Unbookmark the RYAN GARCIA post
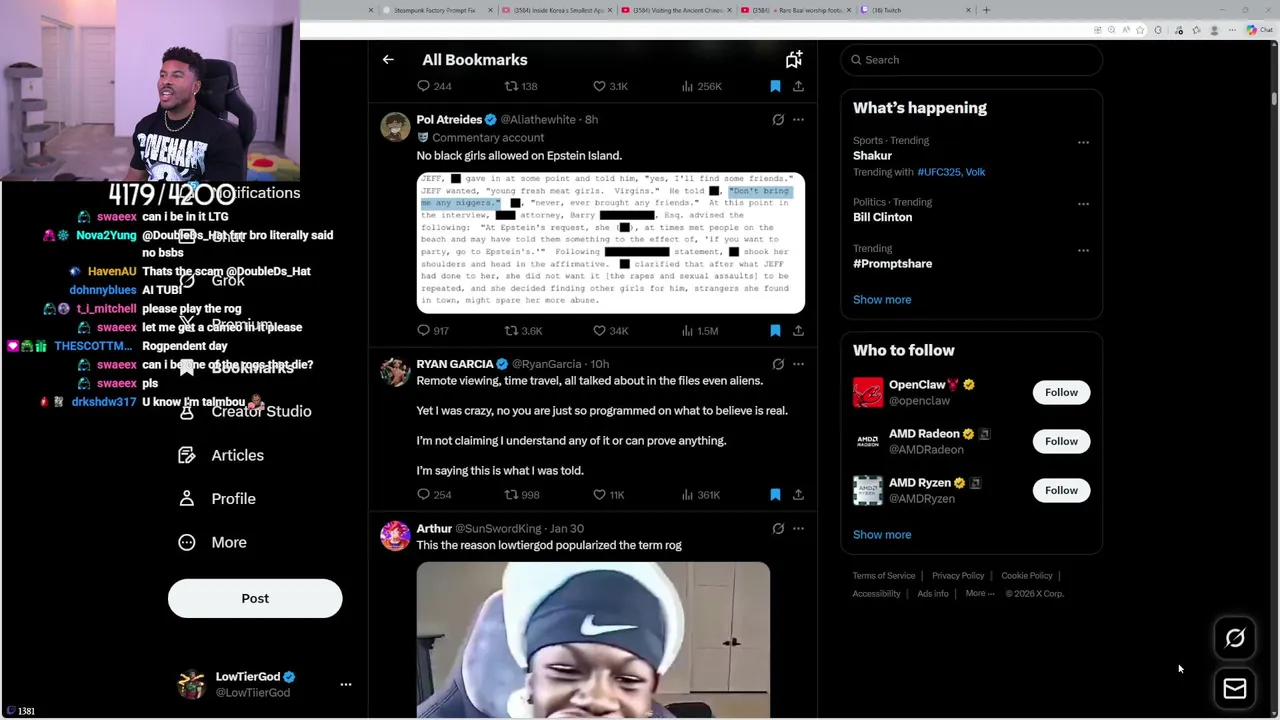 (775, 495)
